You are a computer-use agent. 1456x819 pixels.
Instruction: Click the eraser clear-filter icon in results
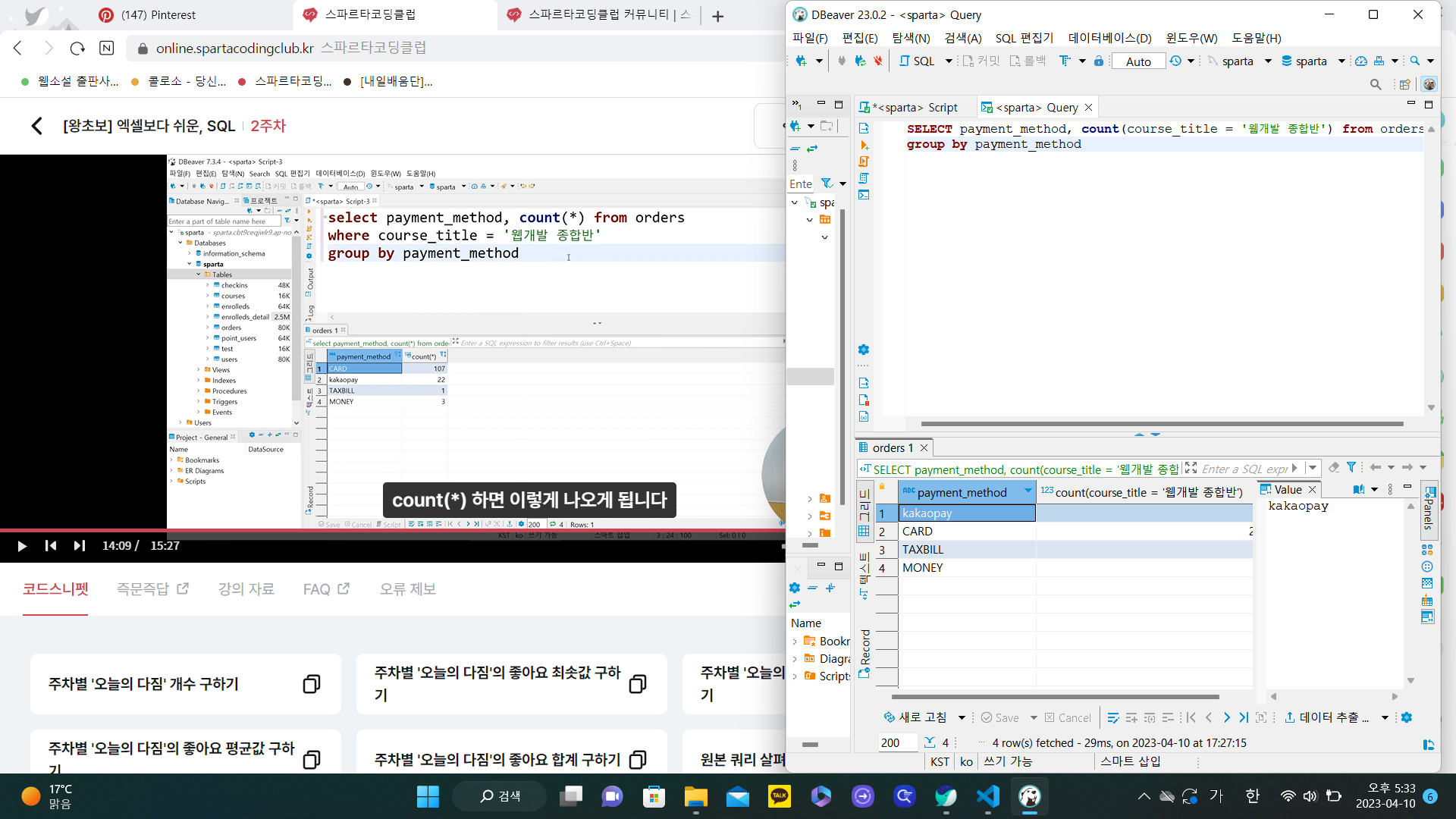(1334, 468)
